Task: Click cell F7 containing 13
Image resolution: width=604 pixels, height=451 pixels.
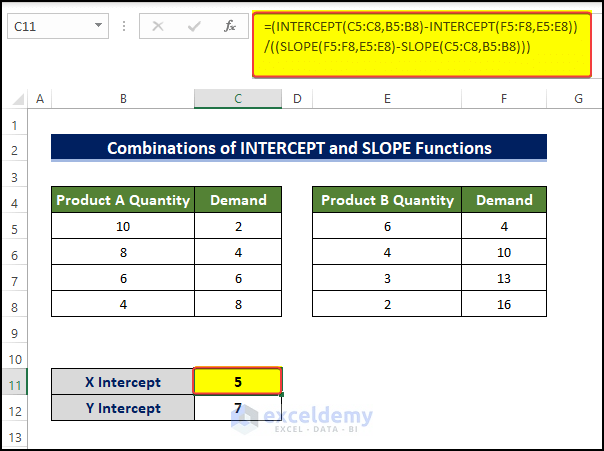Action: (504, 278)
